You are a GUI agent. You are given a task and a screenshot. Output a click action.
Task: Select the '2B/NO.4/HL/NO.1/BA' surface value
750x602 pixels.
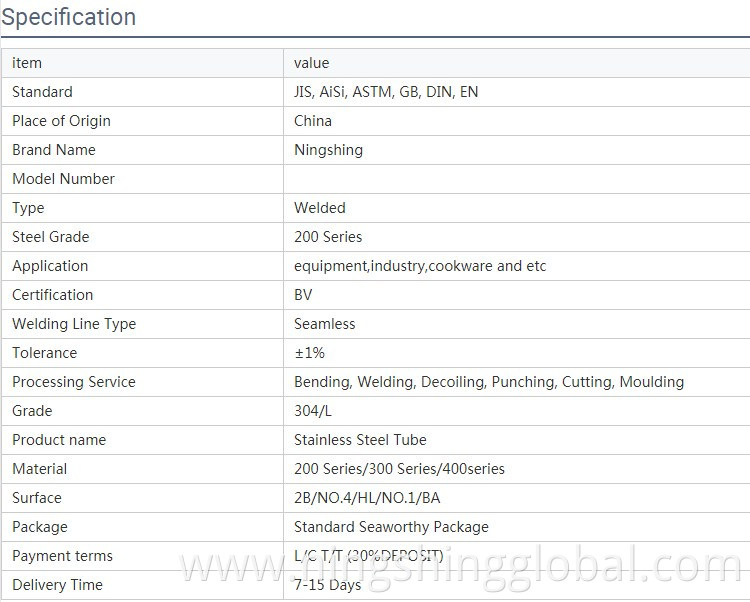tap(367, 498)
